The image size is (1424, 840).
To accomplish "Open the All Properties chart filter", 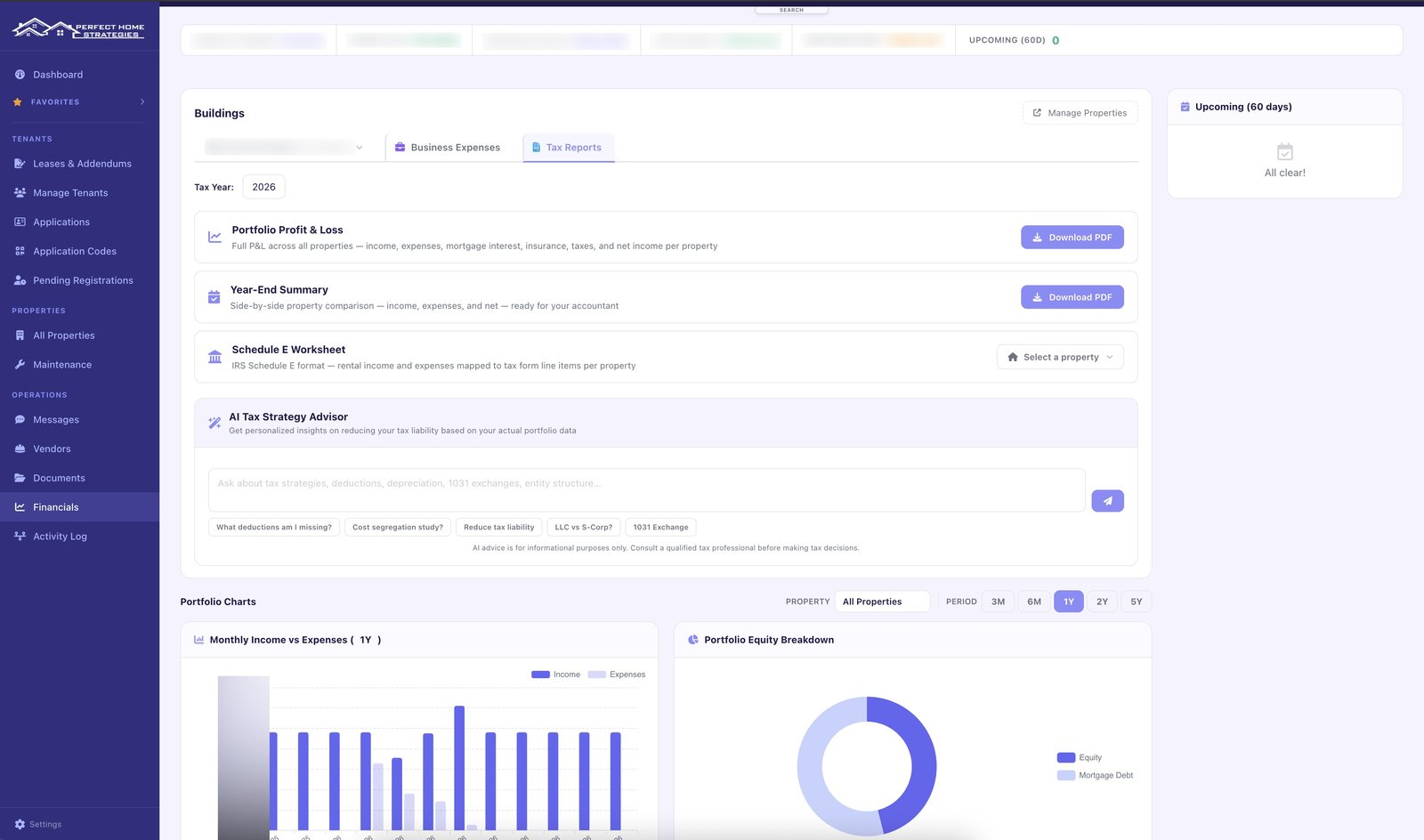I will coord(882,602).
